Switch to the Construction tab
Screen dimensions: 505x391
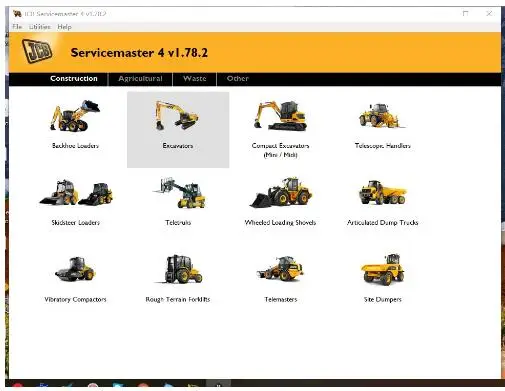[74, 79]
